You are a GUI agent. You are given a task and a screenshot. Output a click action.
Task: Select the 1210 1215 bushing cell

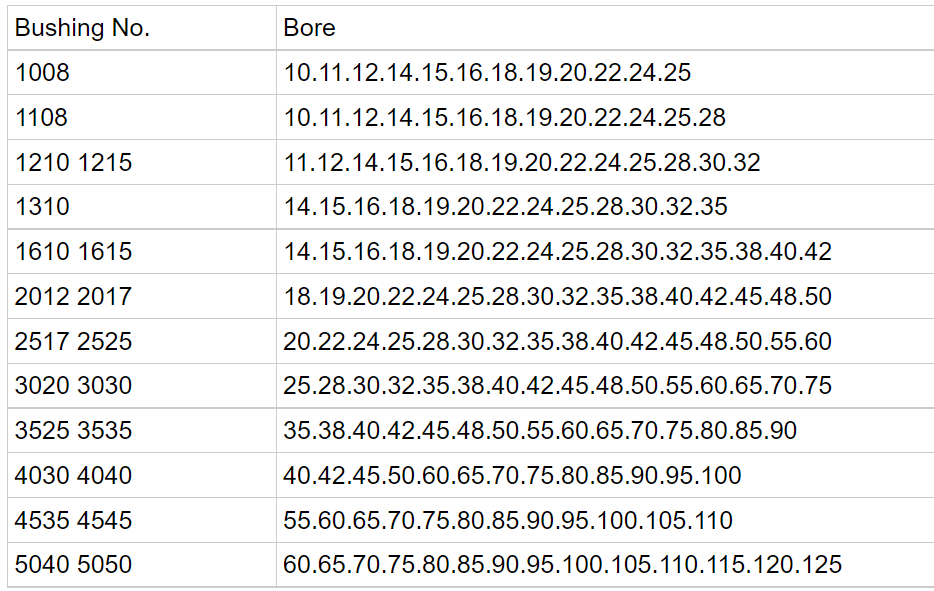tap(142, 162)
